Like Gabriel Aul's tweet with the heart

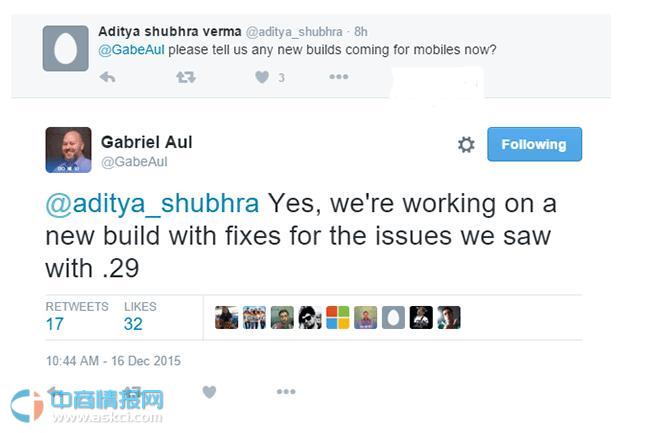click(209, 392)
